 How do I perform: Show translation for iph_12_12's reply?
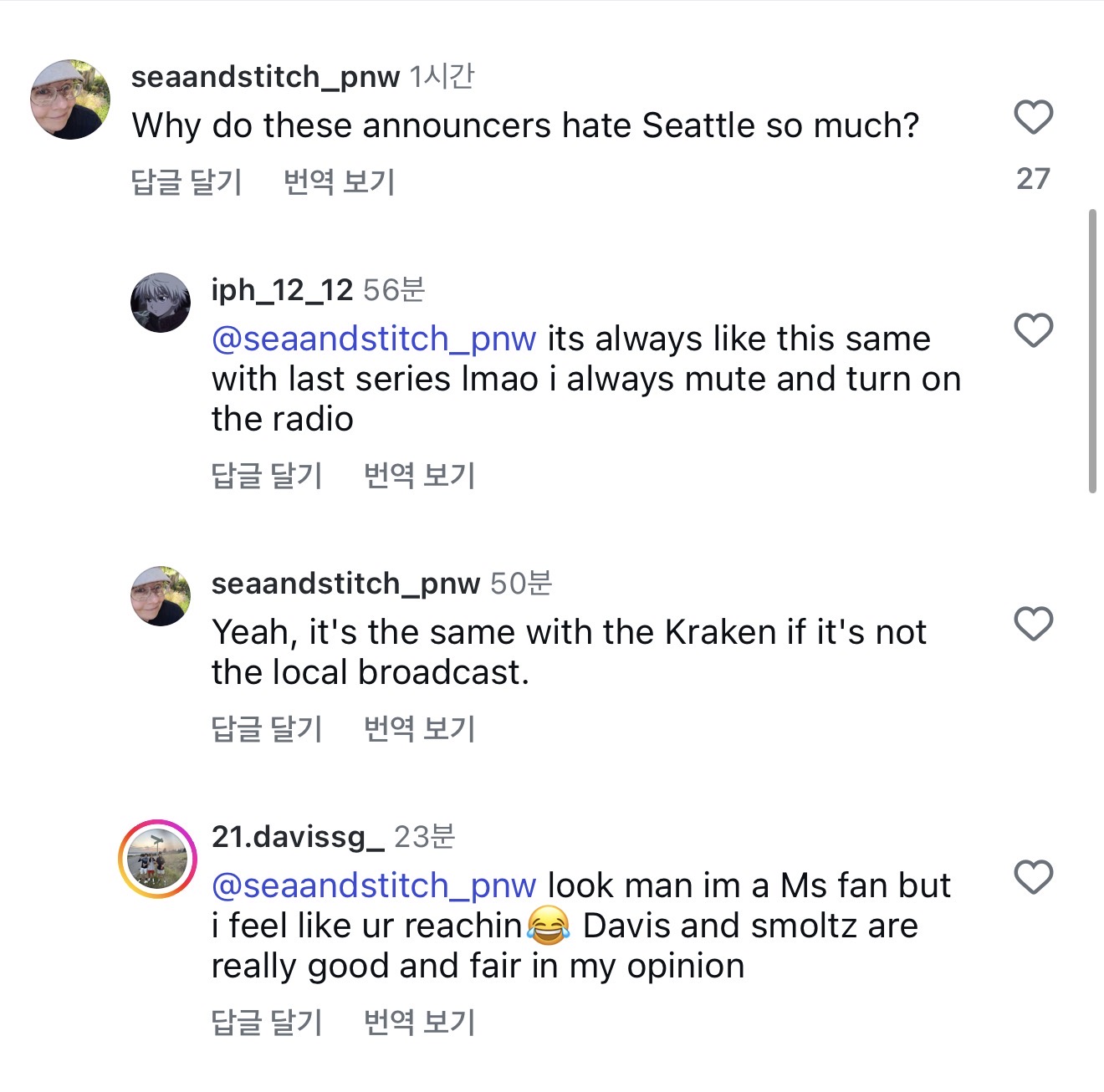tap(419, 475)
